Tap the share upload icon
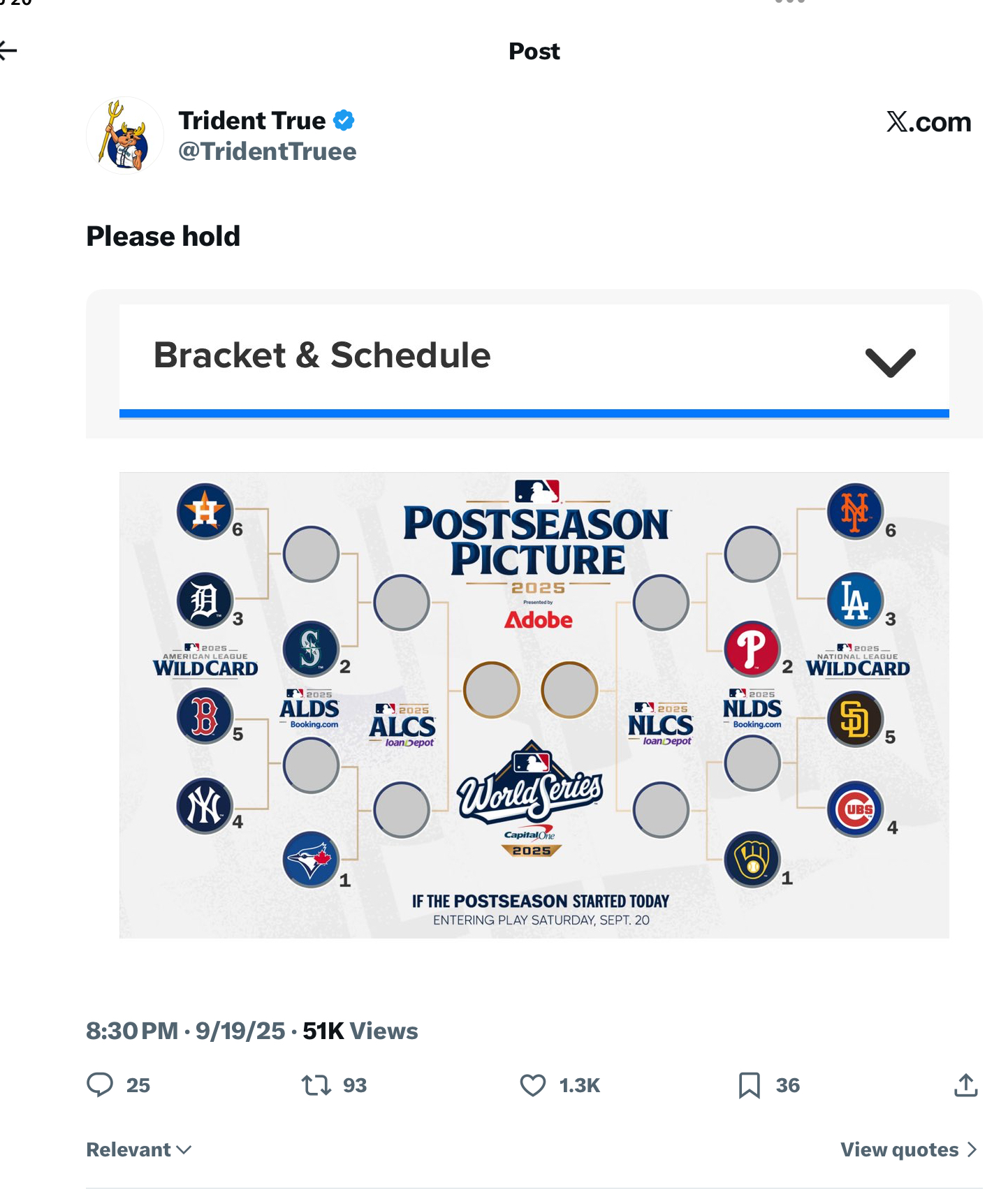This screenshot has width=1008, height=1199. 965,1085
